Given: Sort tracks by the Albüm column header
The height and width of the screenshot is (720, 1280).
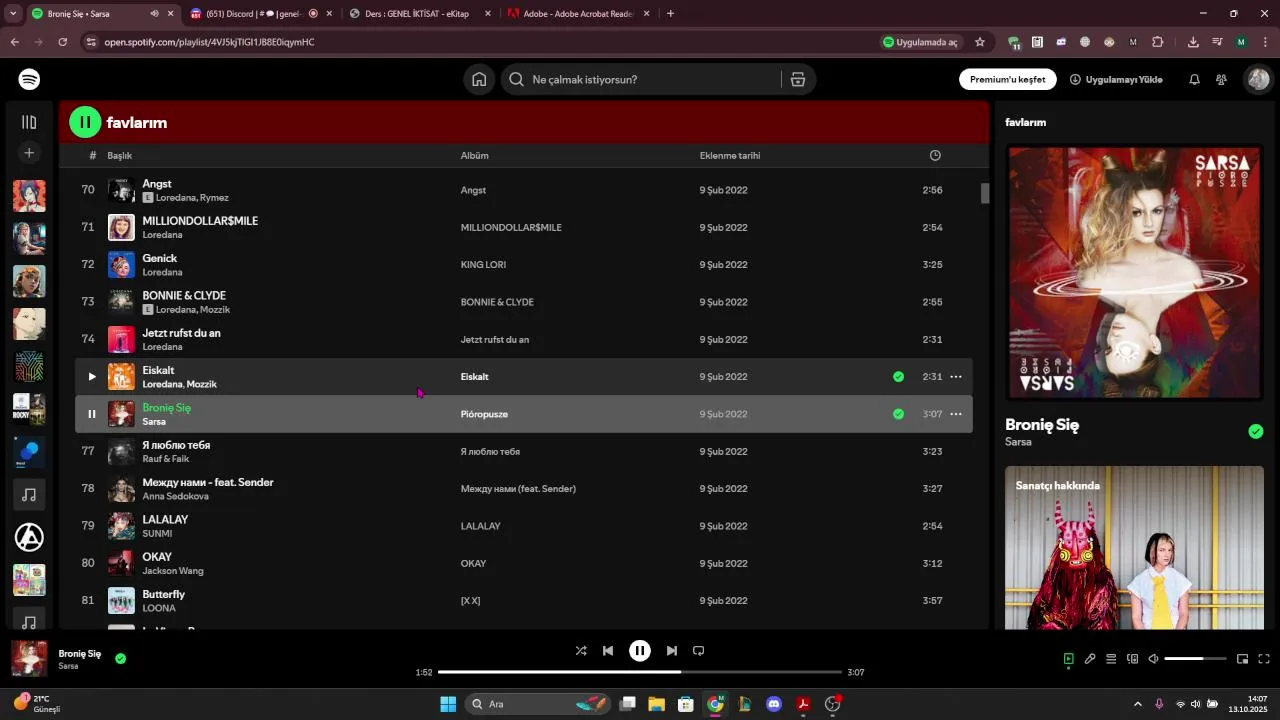Looking at the screenshot, I should 474,155.
